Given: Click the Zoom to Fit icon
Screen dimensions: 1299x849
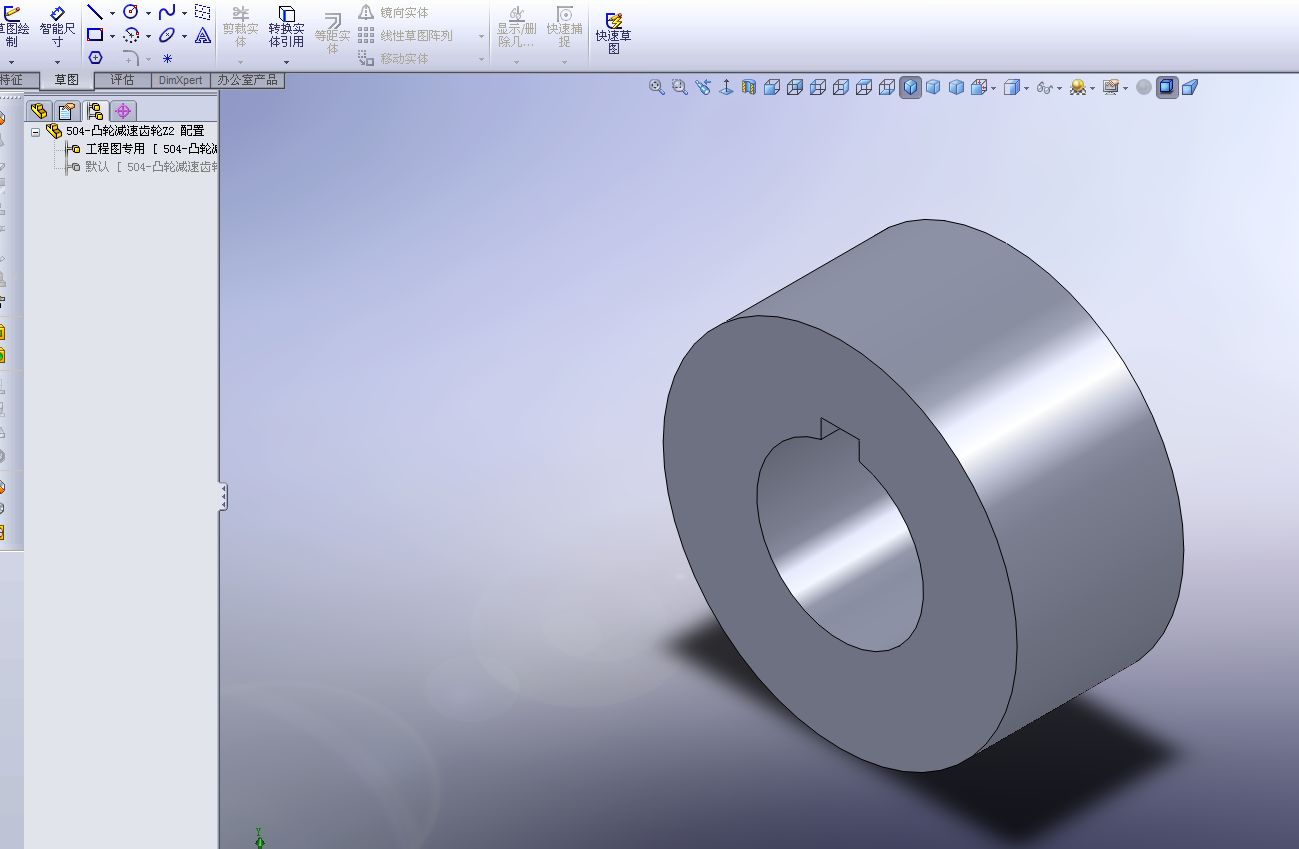Looking at the screenshot, I should point(657,87).
